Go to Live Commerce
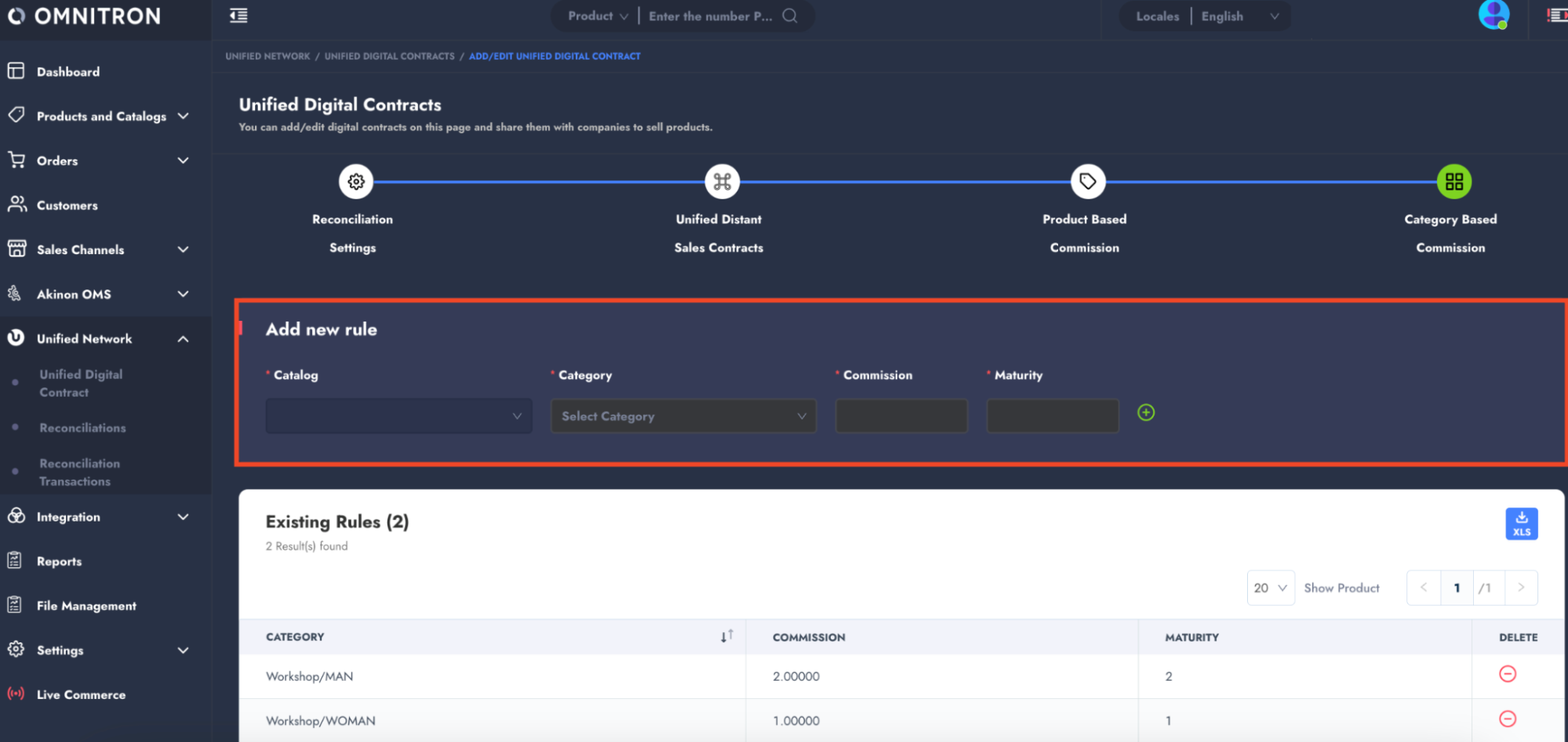 click(x=81, y=694)
